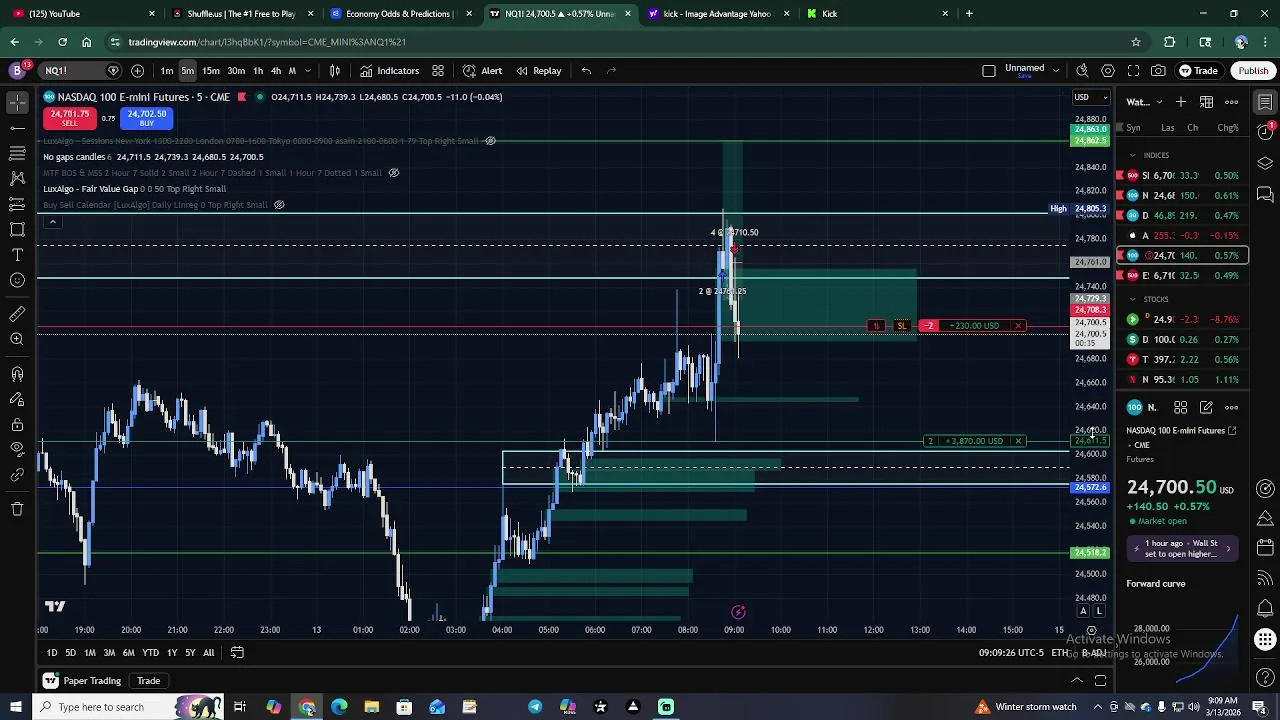Click the compare or add symbol plus

(138, 71)
